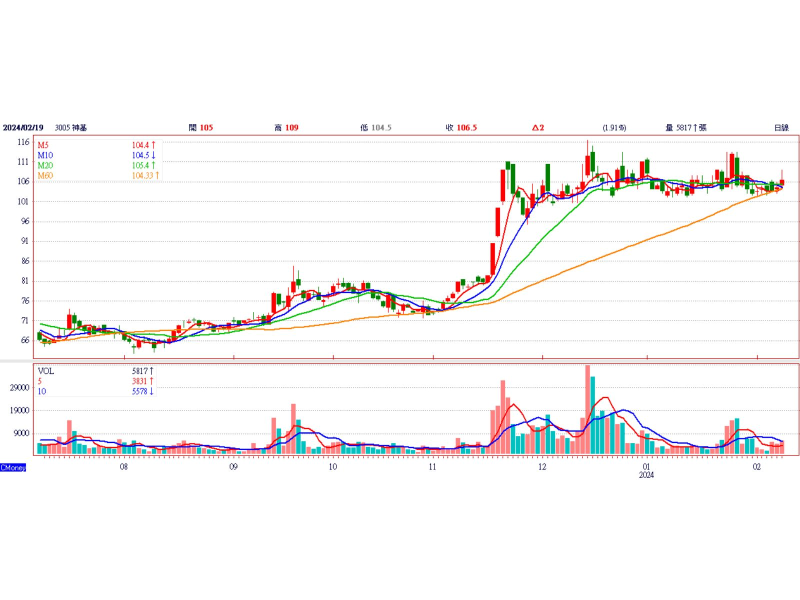Screen dimensions: 800x600
Task: Click the 量 5817 張 volume readout
Action: click(x=686, y=128)
